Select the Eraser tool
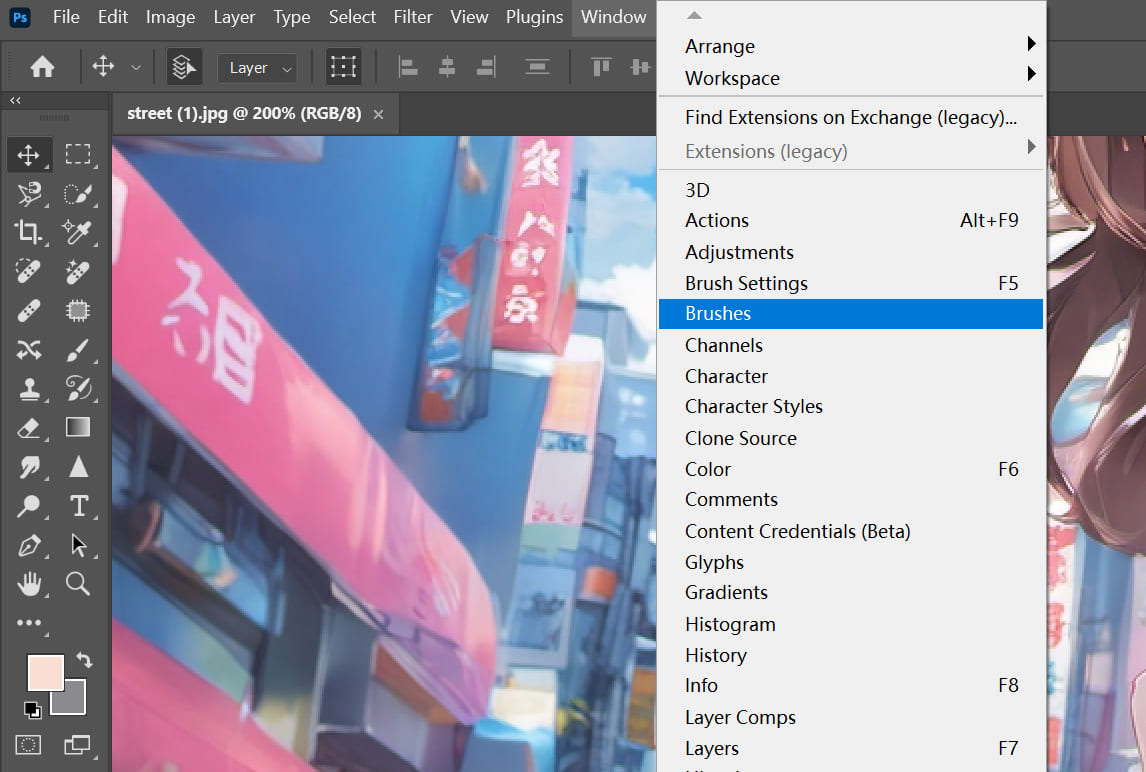The width and height of the screenshot is (1146, 772). click(x=28, y=428)
